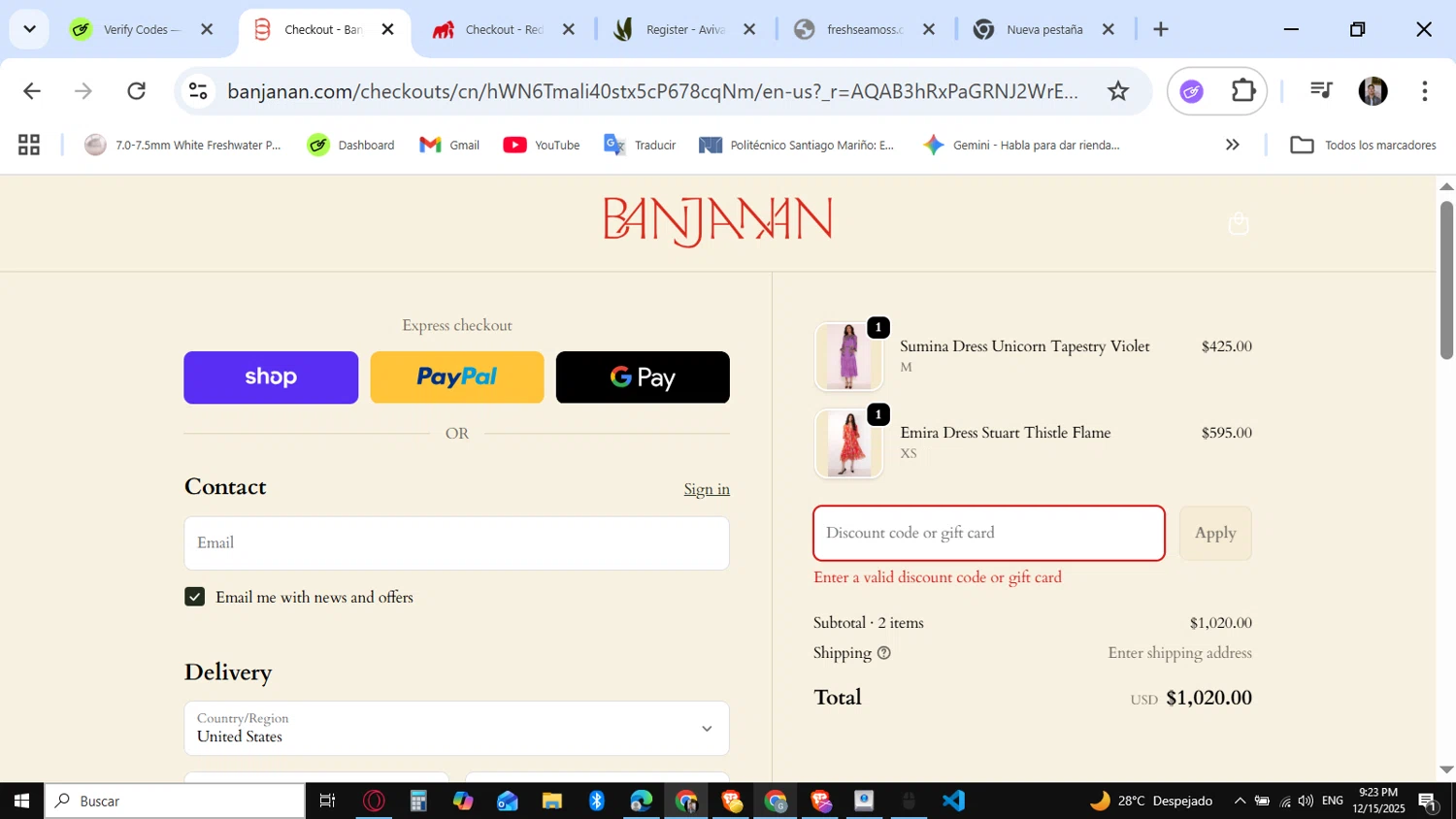Apply the discount code
This screenshot has height=819, width=1456.
(1215, 533)
